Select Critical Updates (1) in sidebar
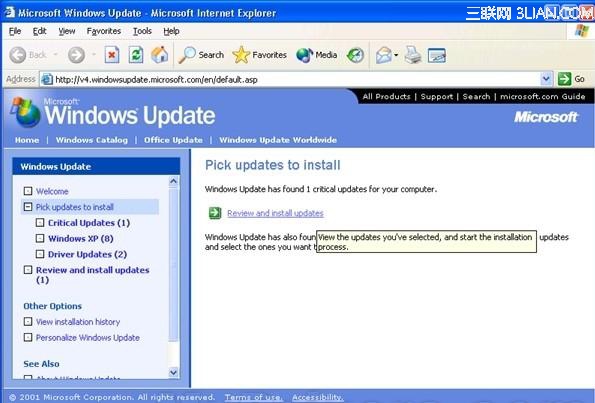Image resolution: width=595 pixels, height=403 pixels. [89, 223]
